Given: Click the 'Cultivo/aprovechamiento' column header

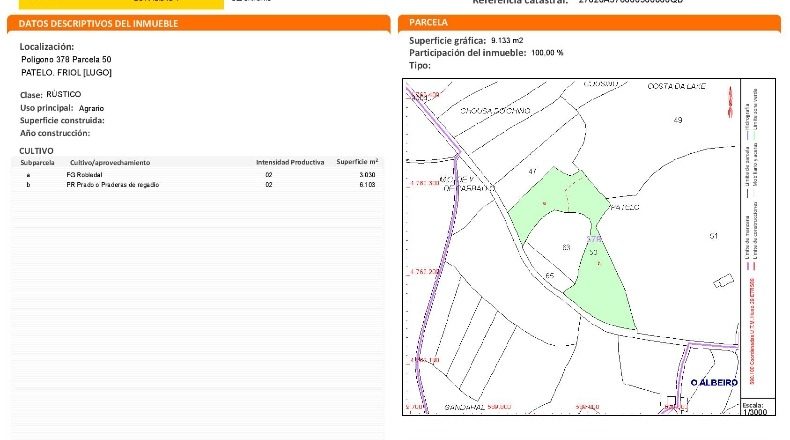Looking at the screenshot, I should 110,162.
